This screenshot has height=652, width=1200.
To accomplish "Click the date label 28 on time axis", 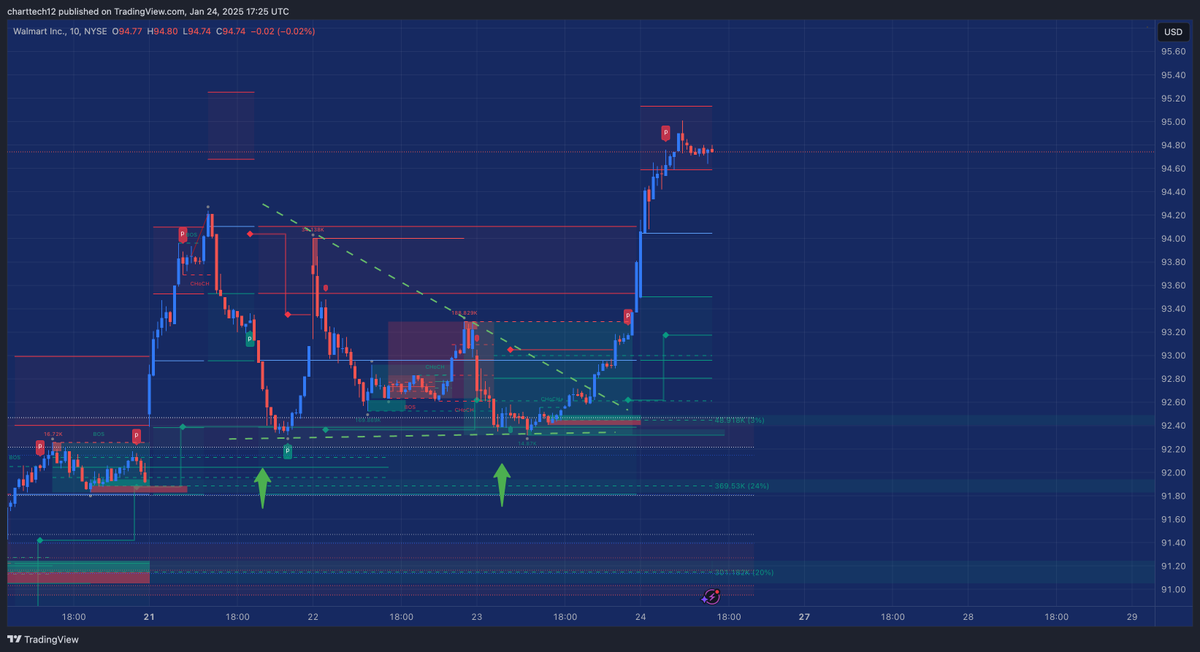I will (968, 617).
